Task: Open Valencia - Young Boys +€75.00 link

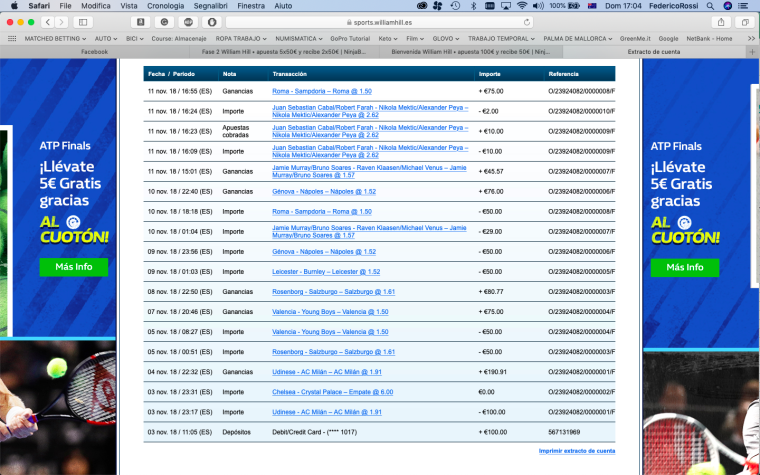Action: point(330,312)
